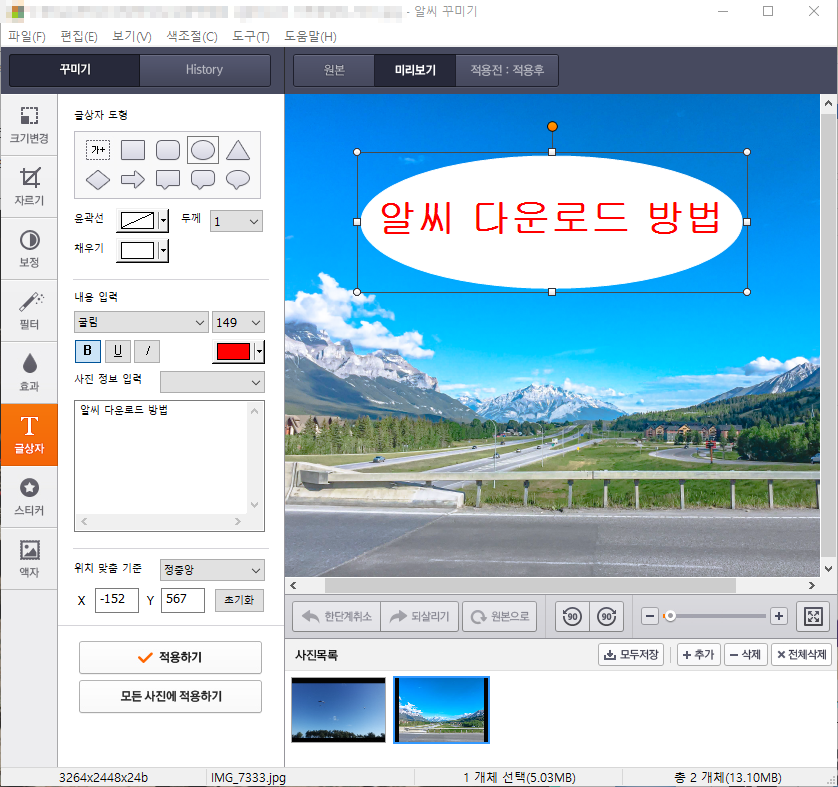Choose the diamond shape
Viewport: 838px width, 787px height.
[98, 180]
